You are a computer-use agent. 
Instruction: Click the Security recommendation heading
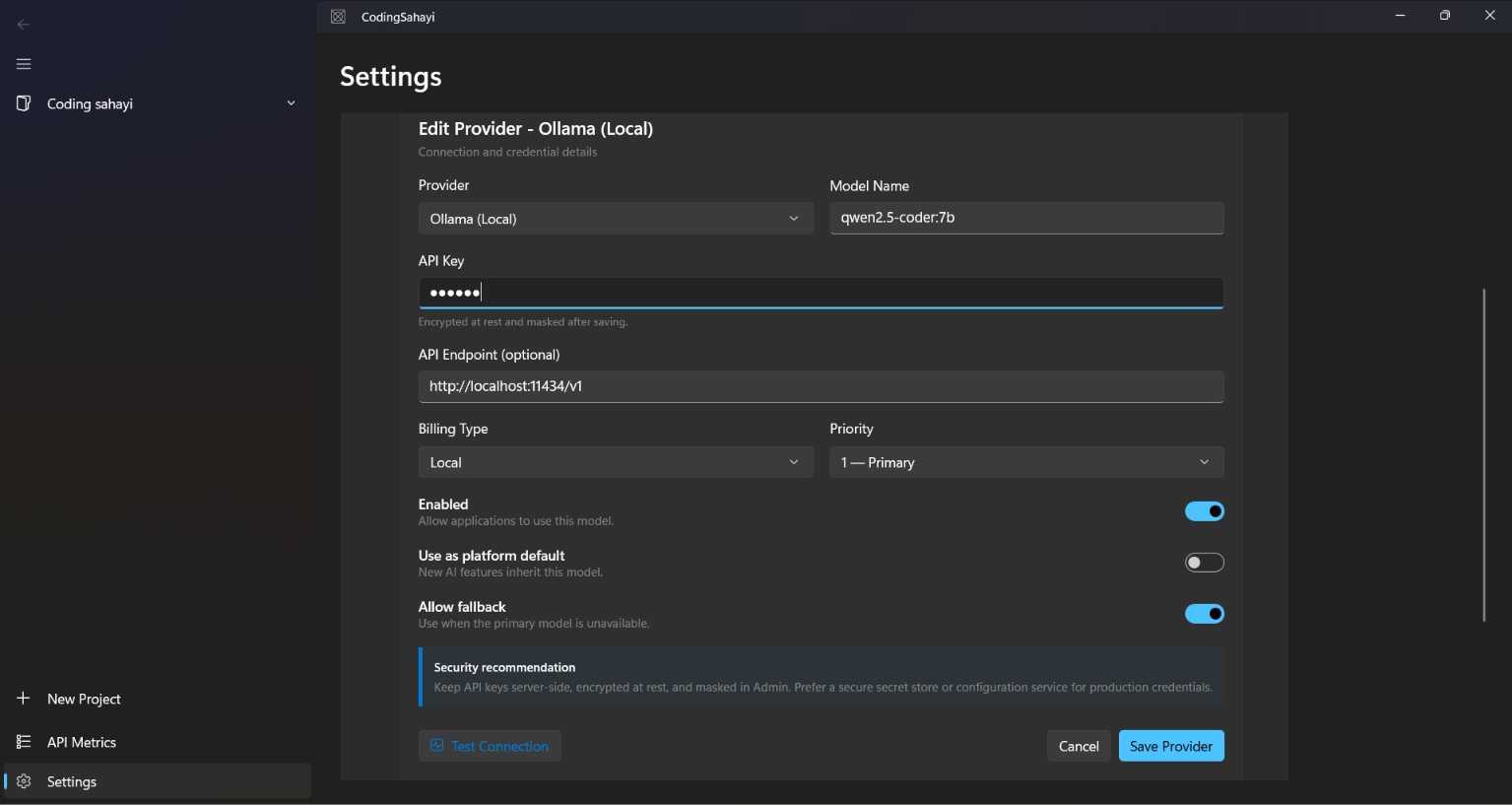point(504,667)
